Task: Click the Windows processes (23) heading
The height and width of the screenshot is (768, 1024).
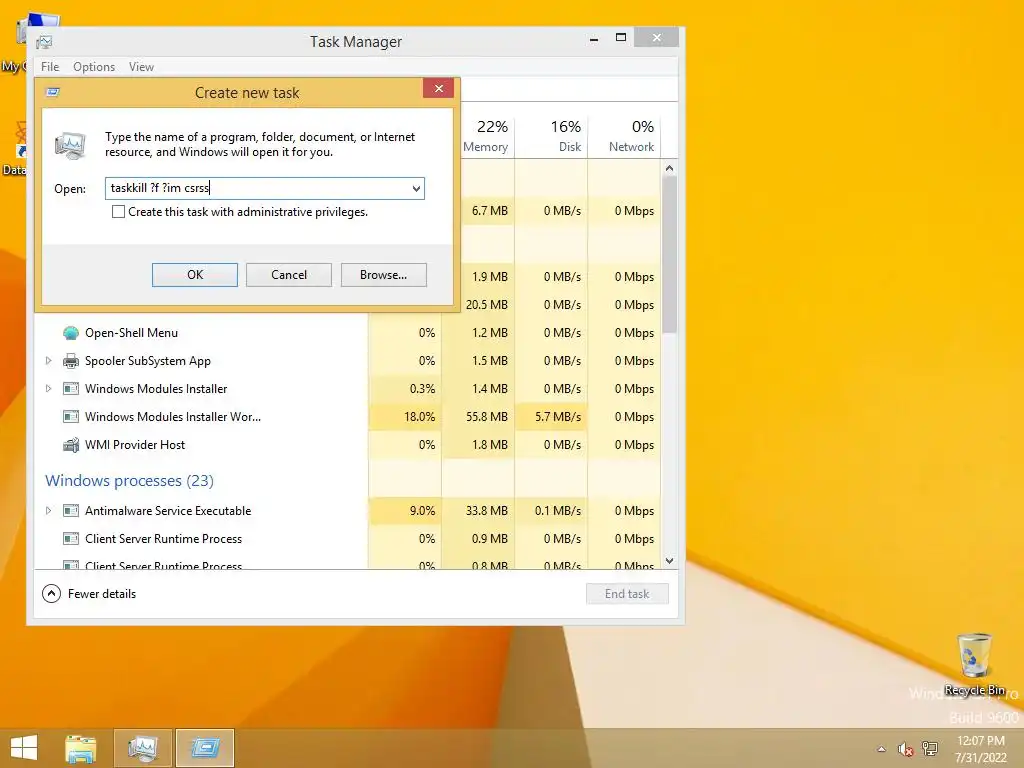Action: [x=129, y=481]
